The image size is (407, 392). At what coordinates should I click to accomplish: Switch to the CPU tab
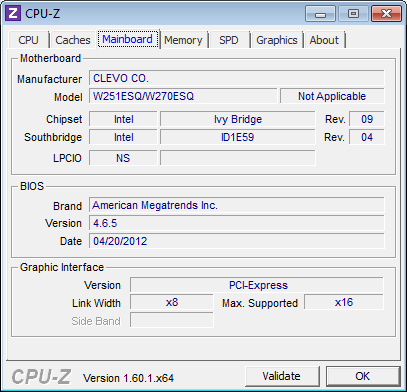[x=28, y=40]
